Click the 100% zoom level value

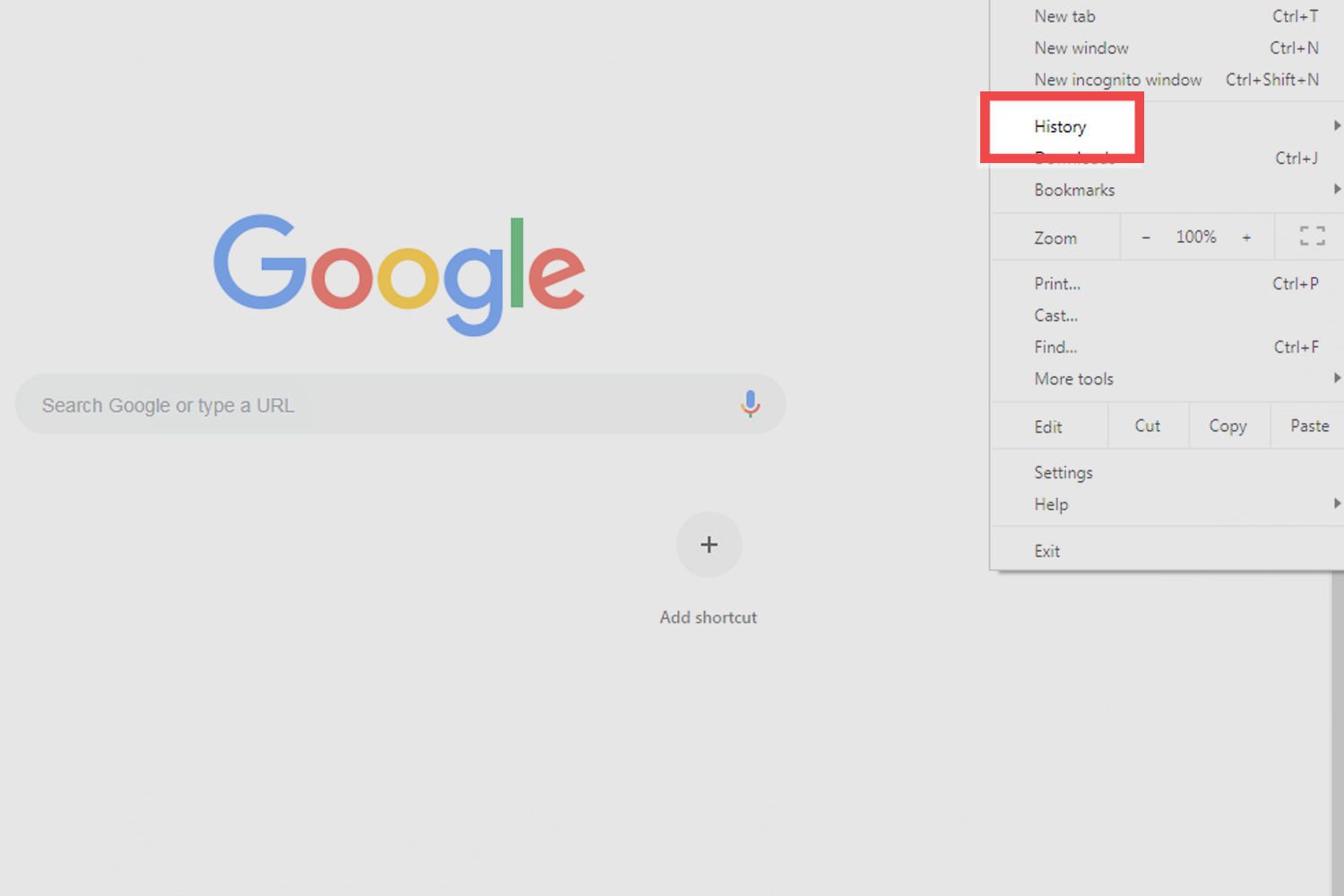coord(1195,236)
